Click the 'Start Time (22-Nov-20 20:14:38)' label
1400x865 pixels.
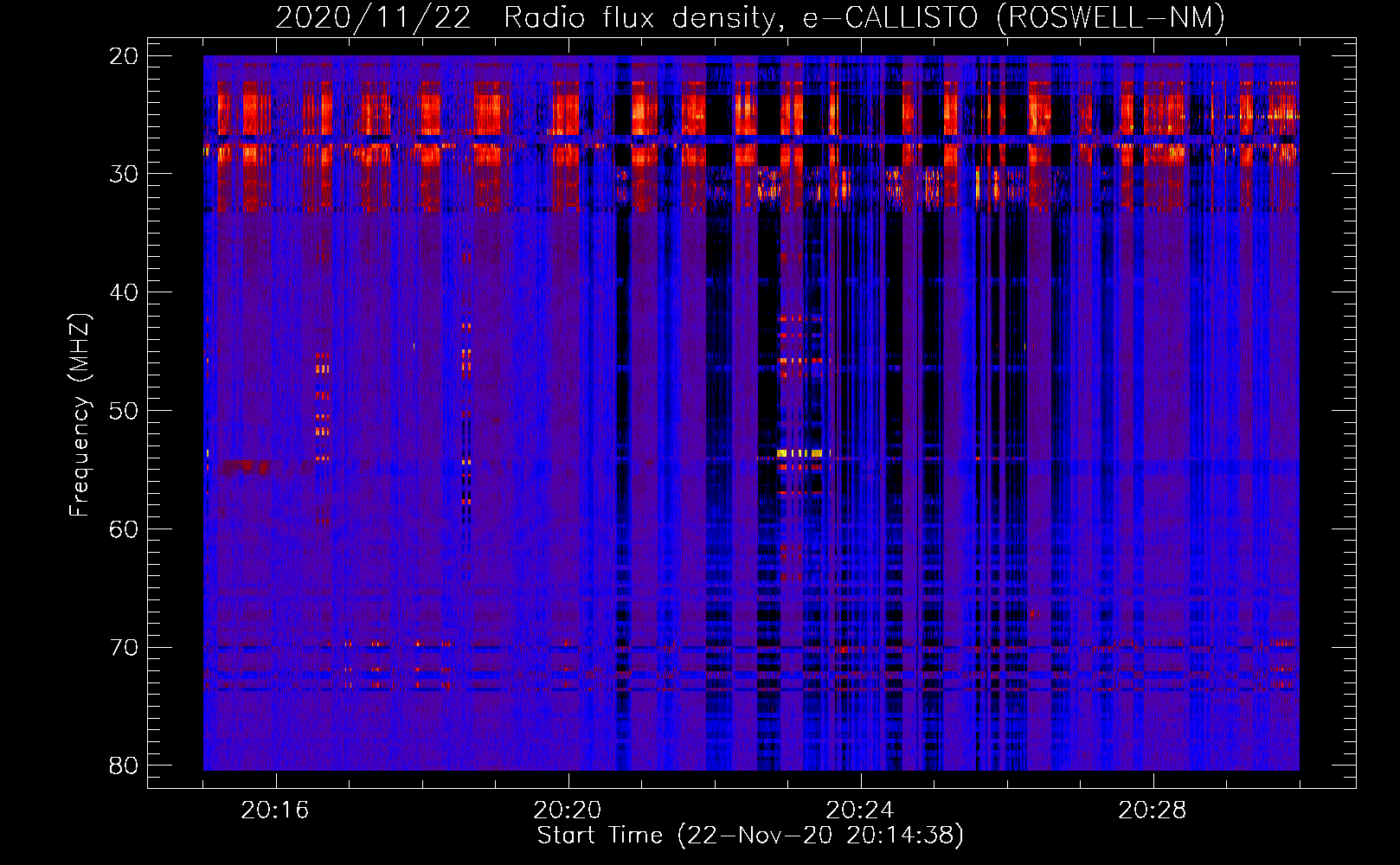click(750, 836)
